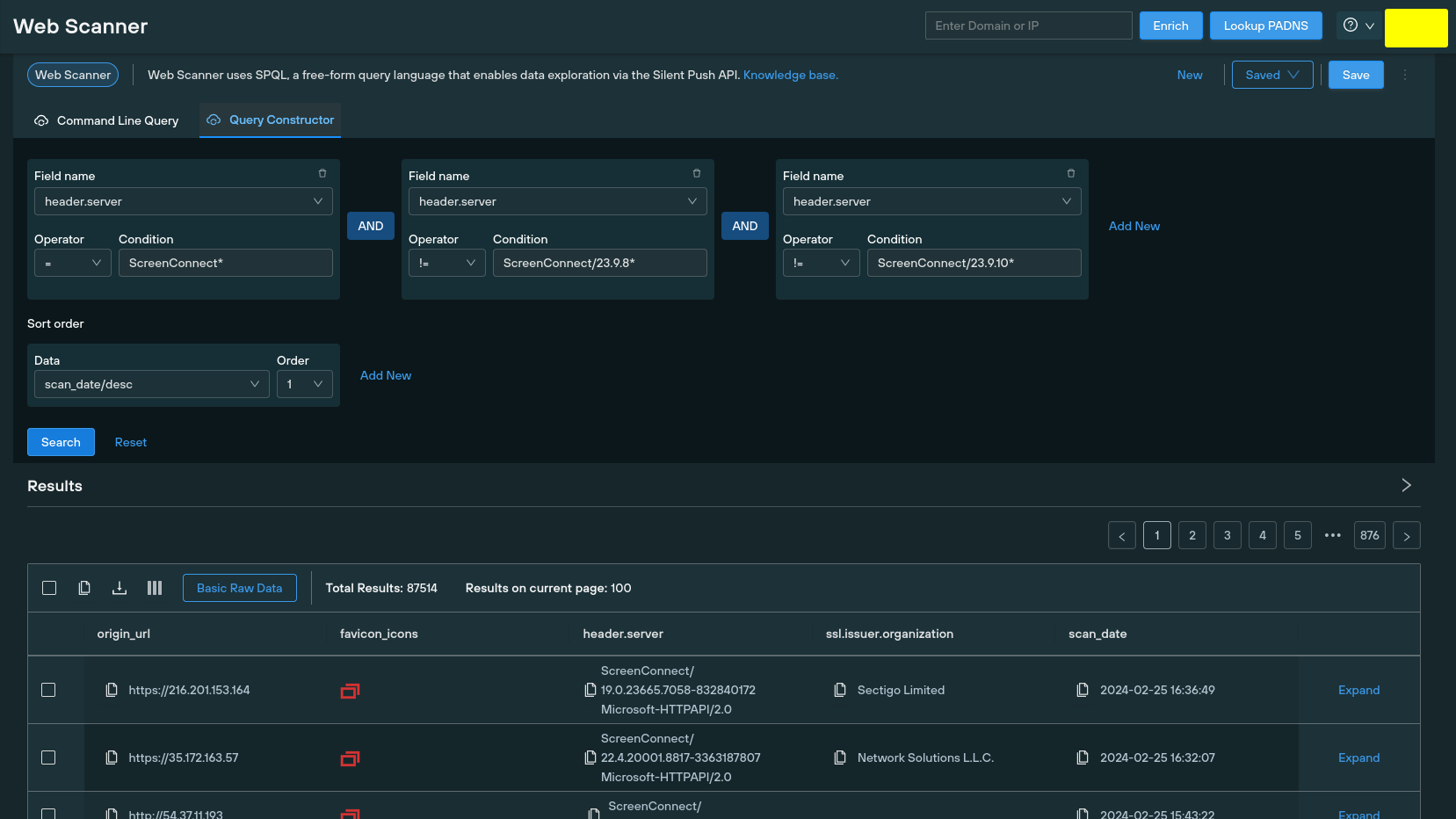Viewport: 1456px width, 819px height.
Task: Copy origin URL https://216.201.153.164
Action: pyautogui.click(x=112, y=690)
